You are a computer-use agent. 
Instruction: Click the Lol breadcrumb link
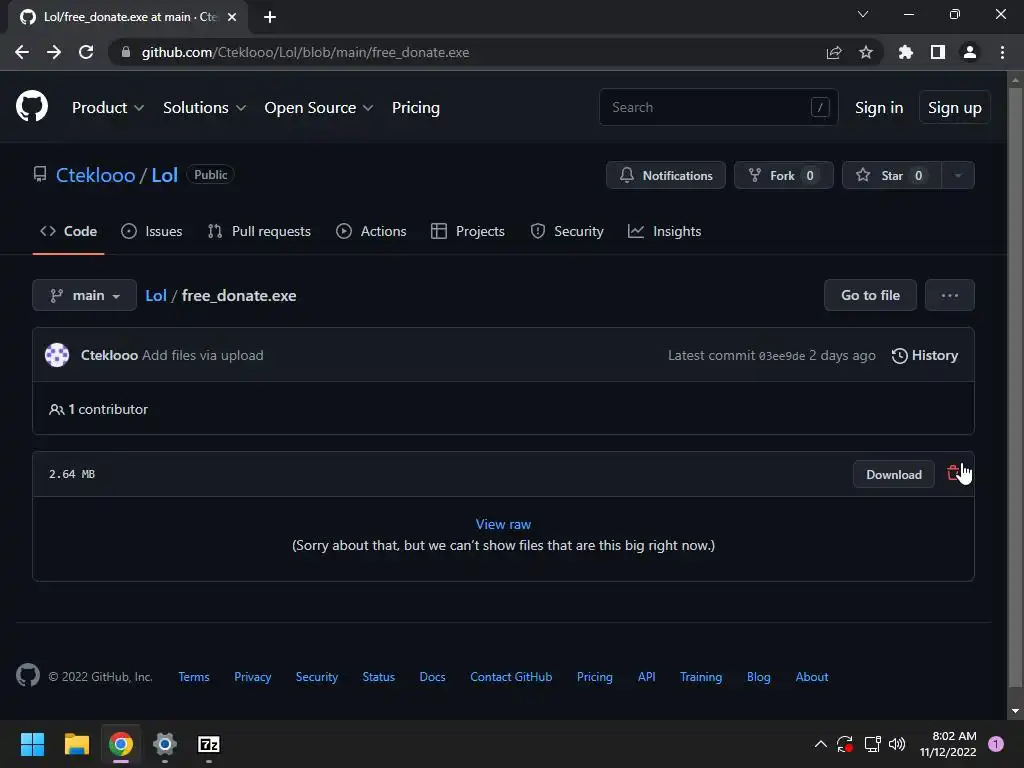tap(155, 295)
